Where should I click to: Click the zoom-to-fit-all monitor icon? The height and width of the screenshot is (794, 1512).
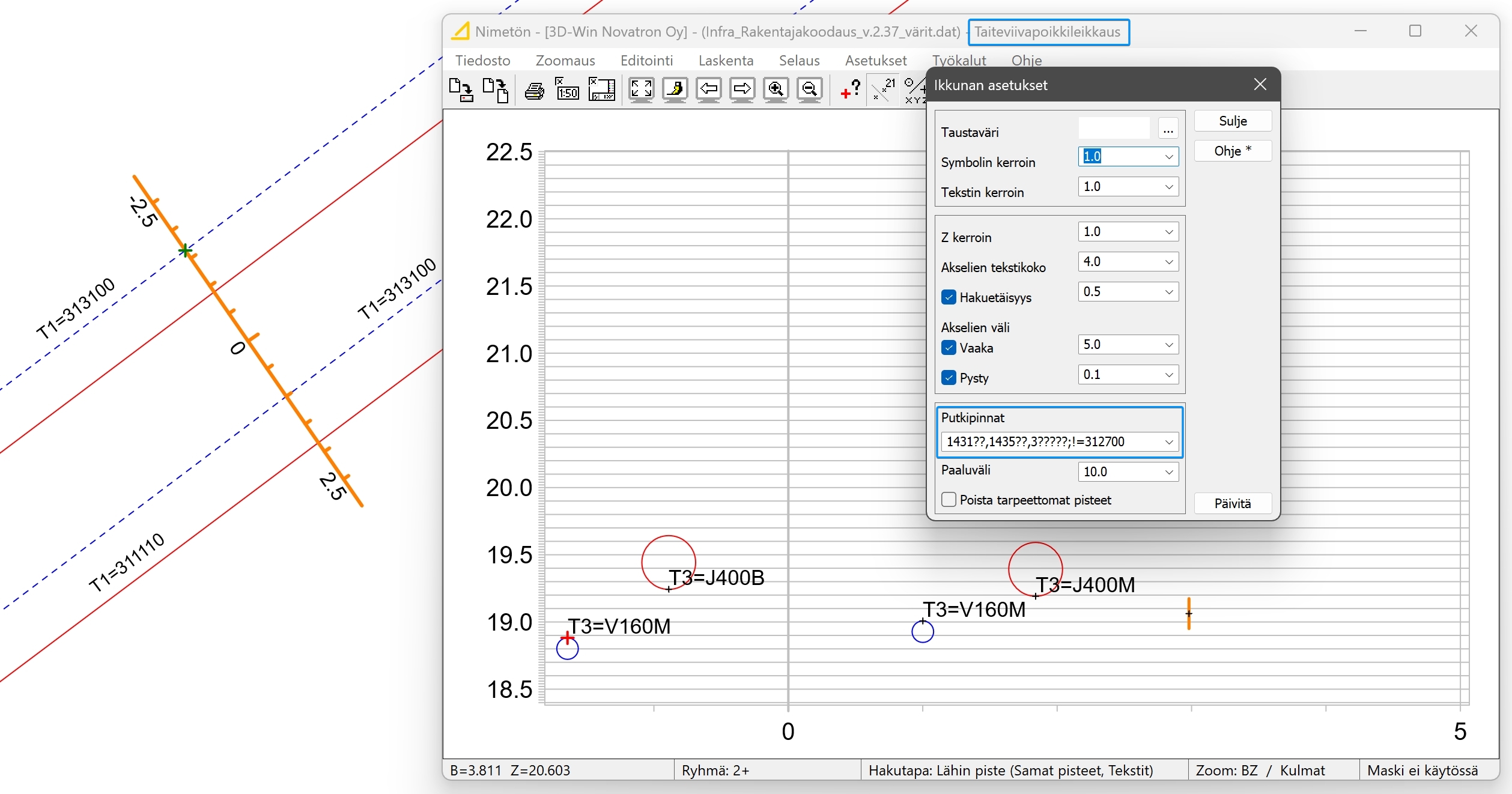pyautogui.click(x=641, y=90)
